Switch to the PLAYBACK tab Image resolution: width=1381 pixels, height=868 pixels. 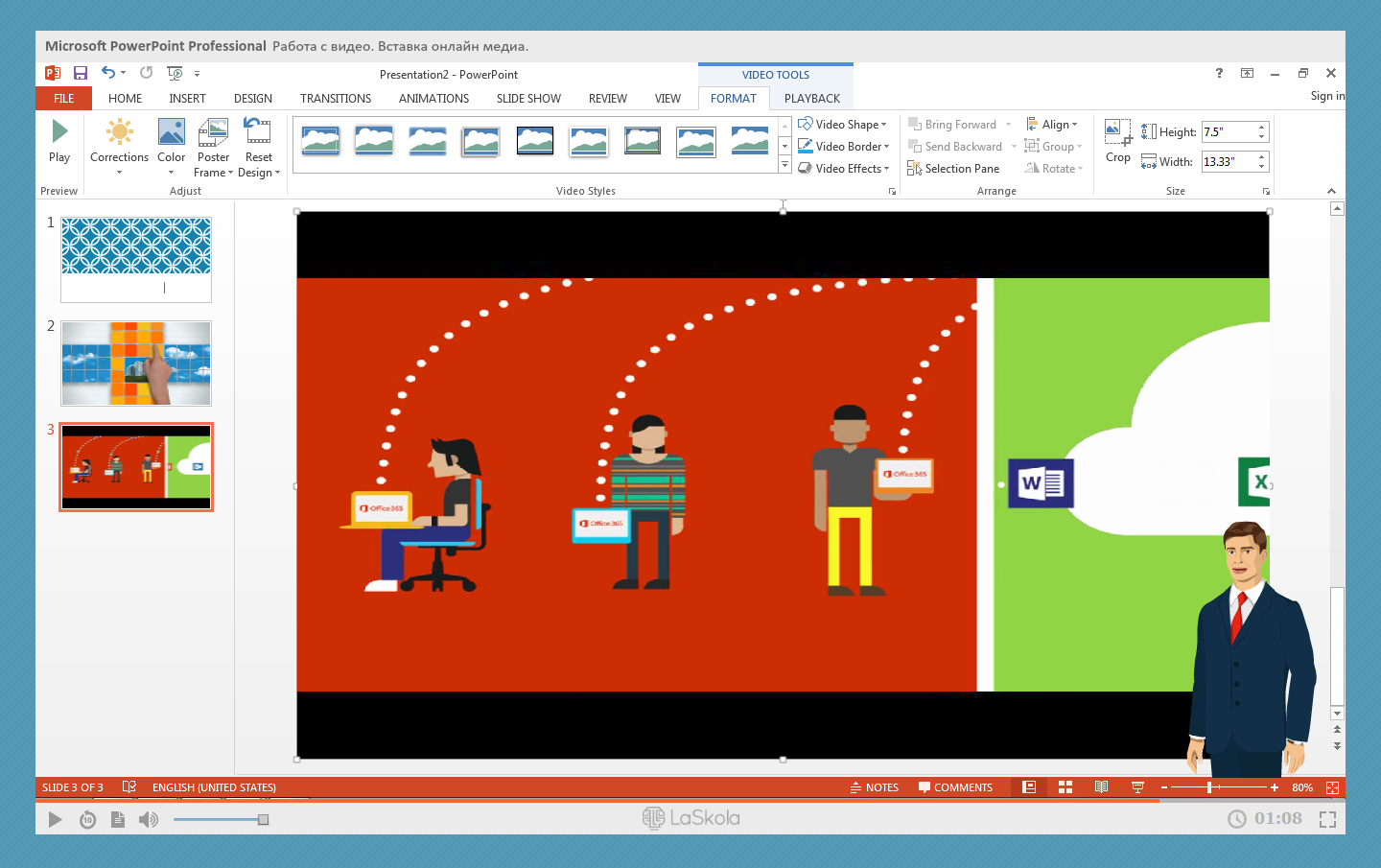pyautogui.click(x=811, y=98)
